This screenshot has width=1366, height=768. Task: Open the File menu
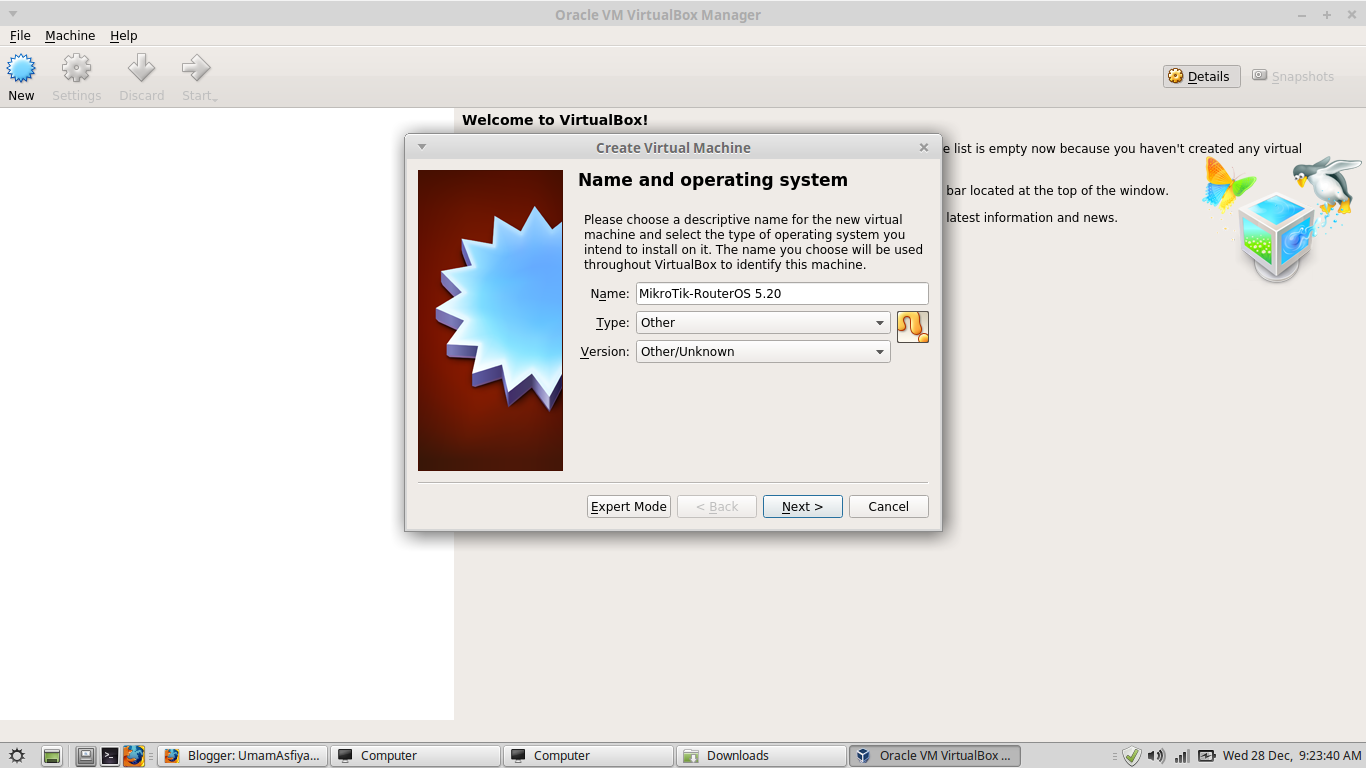[x=20, y=36]
